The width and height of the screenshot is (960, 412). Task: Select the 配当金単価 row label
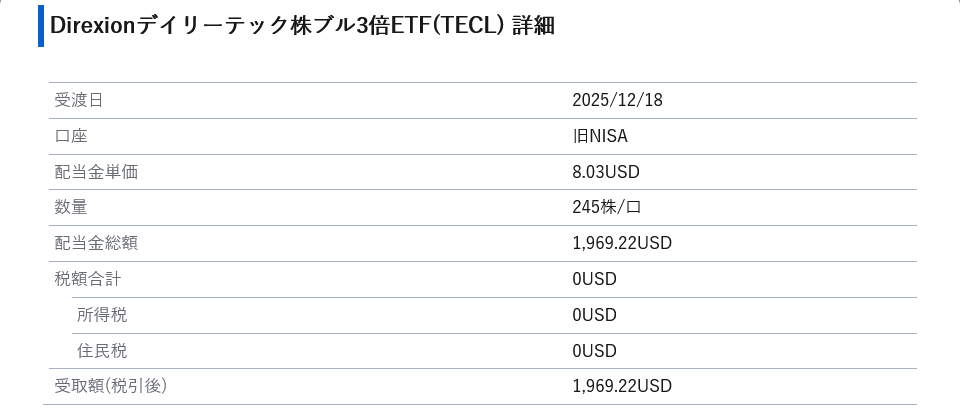[96, 172]
